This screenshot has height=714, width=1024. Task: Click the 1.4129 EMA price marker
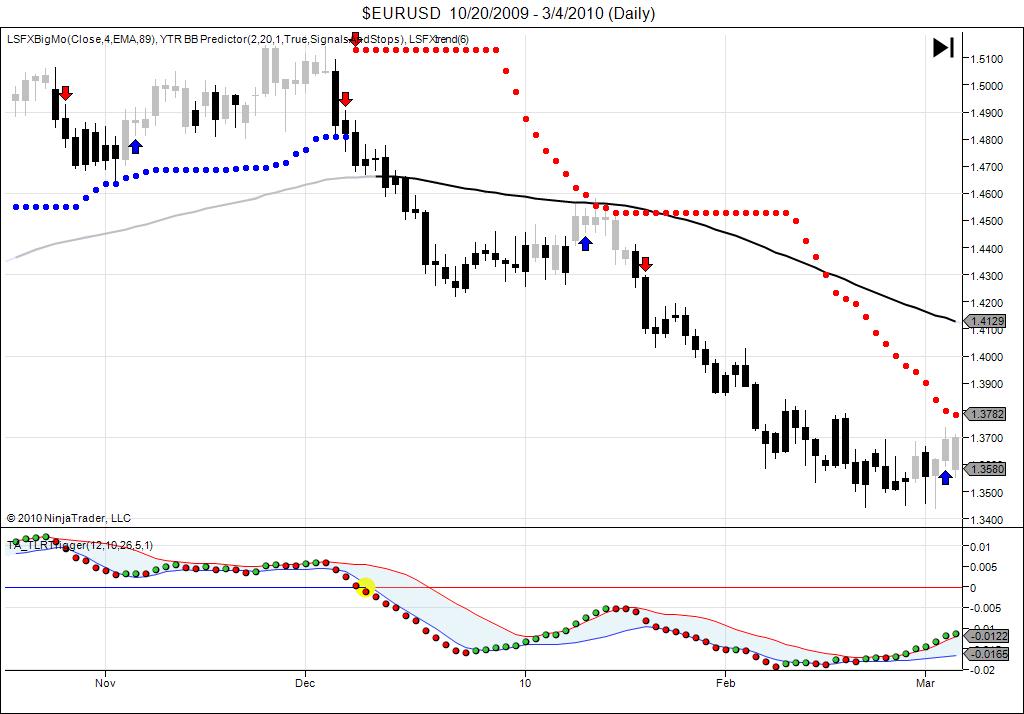986,321
